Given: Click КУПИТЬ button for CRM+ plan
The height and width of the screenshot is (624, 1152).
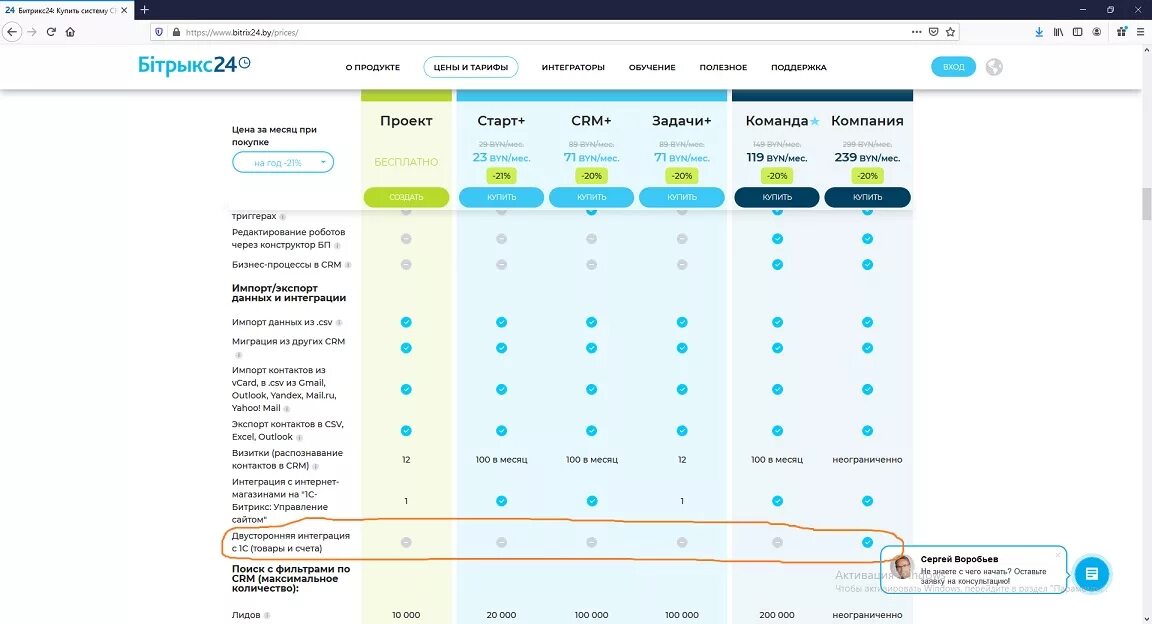Looking at the screenshot, I should [591, 197].
